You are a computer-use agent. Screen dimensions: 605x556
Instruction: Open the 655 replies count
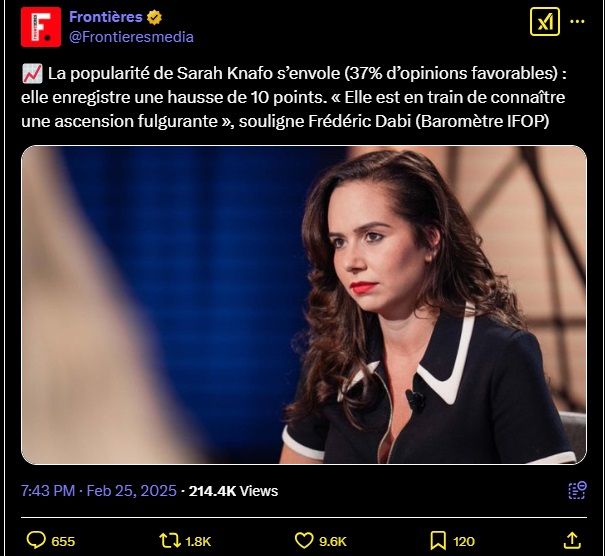(63, 541)
